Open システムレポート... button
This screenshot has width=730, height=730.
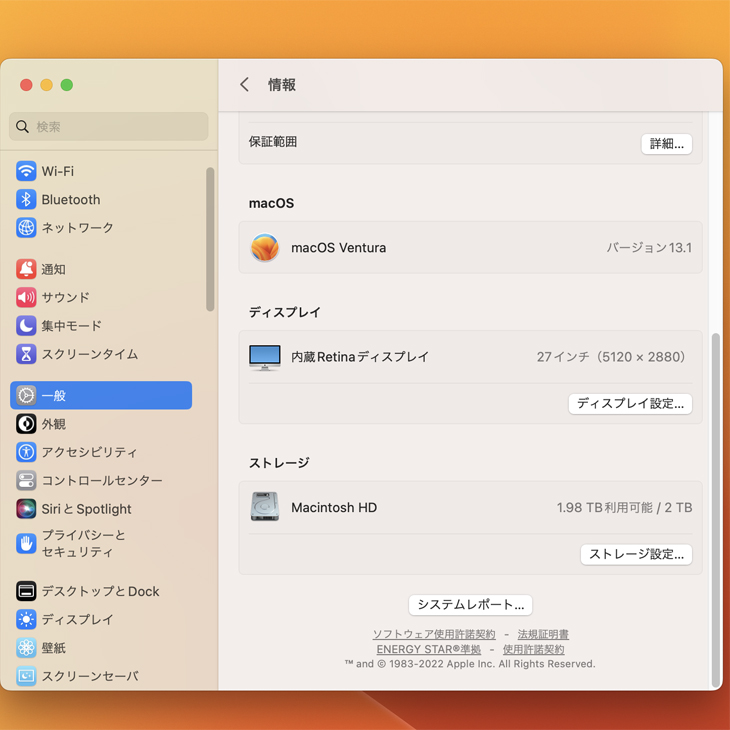click(470, 605)
